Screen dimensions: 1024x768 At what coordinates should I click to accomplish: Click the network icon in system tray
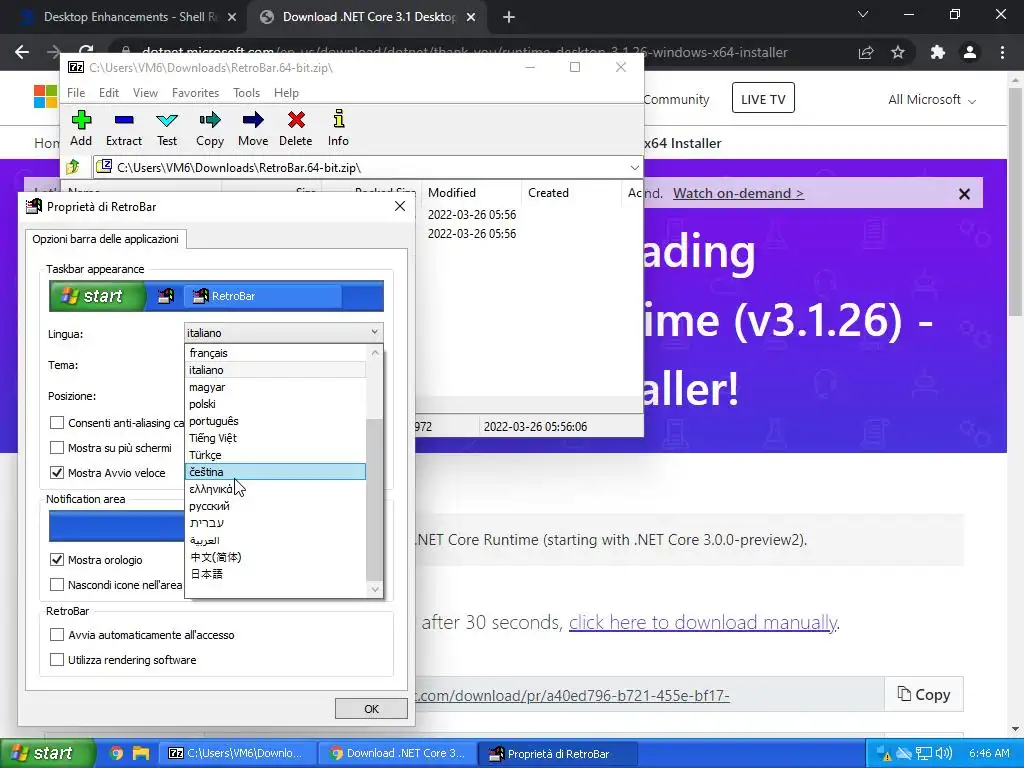pyautogui.click(x=923, y=753)
